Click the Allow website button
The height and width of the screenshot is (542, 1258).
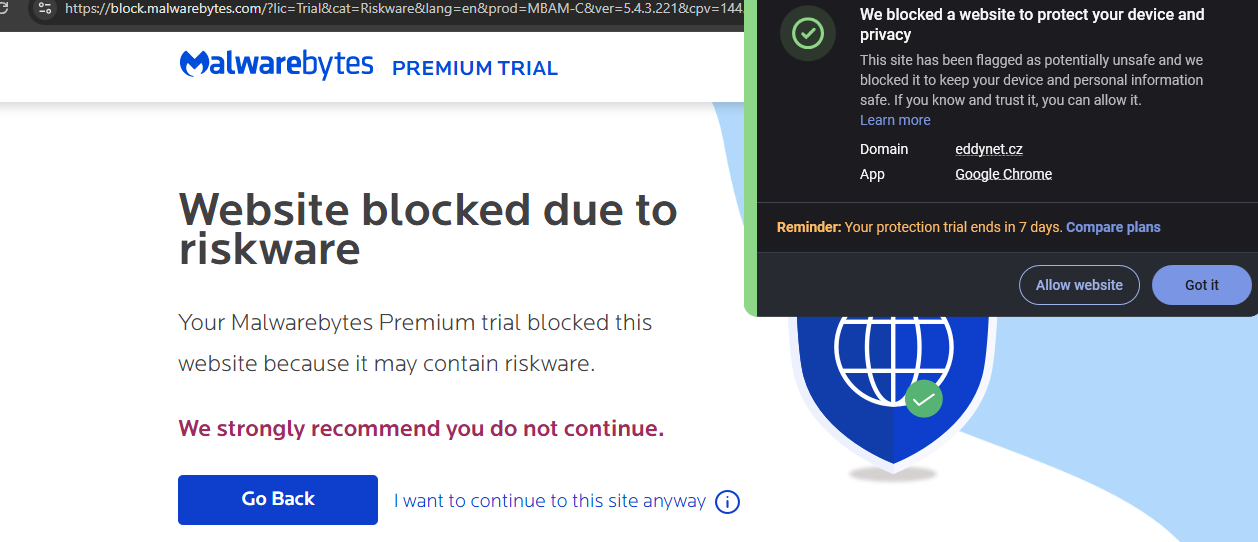click(x=1079, y=285)
